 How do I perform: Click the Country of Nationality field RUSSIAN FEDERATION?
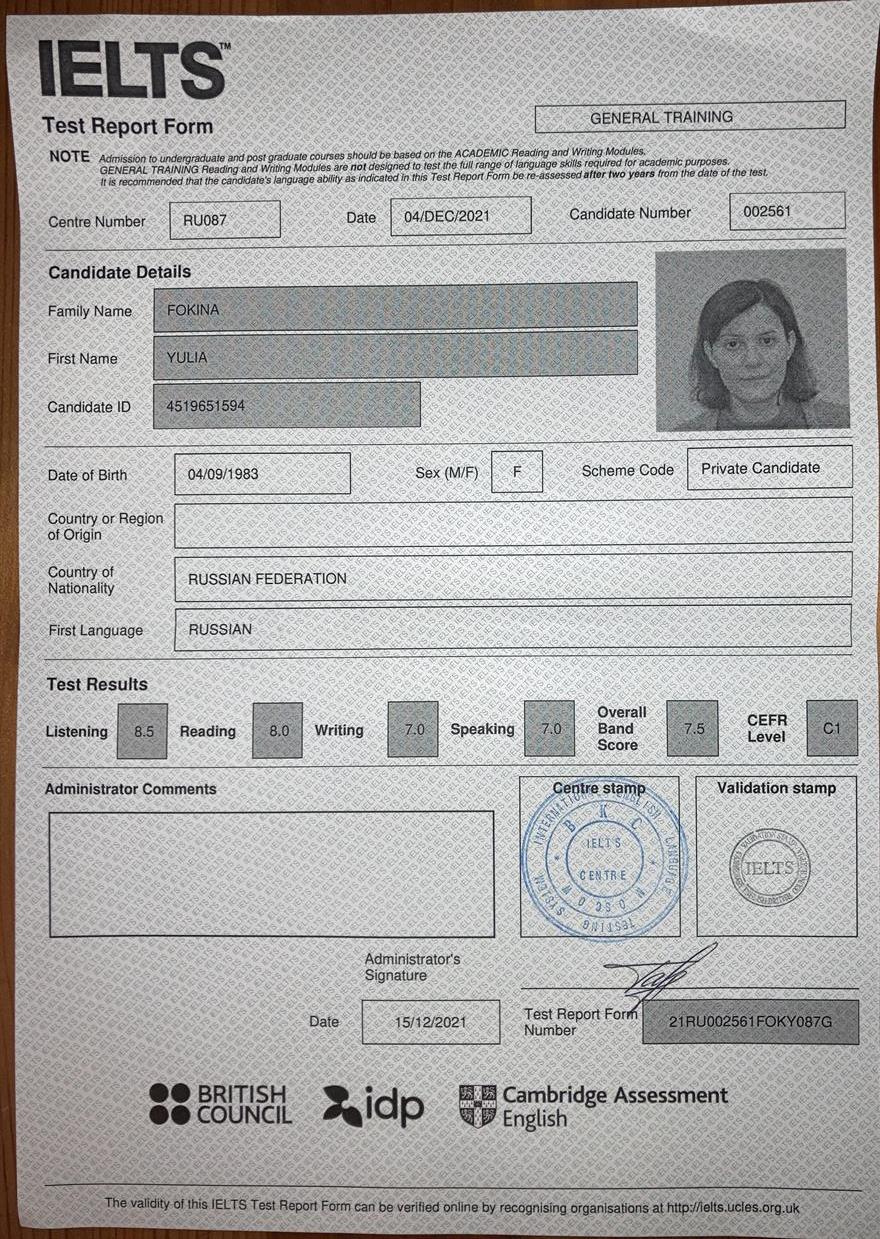click(x=514, y=577)
